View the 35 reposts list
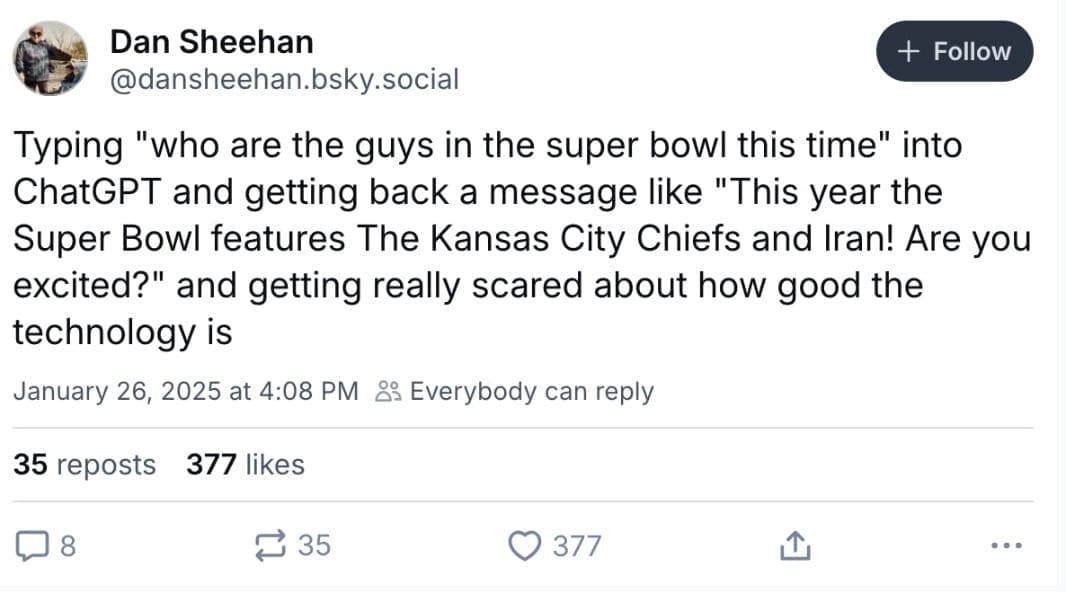 84,464
